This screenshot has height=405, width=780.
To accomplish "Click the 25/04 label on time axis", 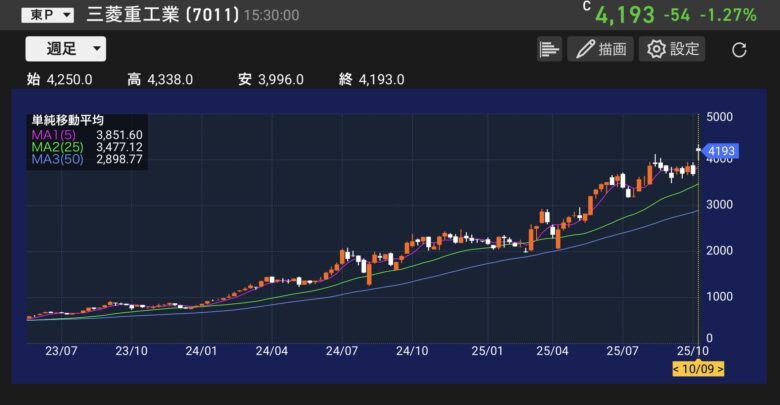I will (552, 351).
